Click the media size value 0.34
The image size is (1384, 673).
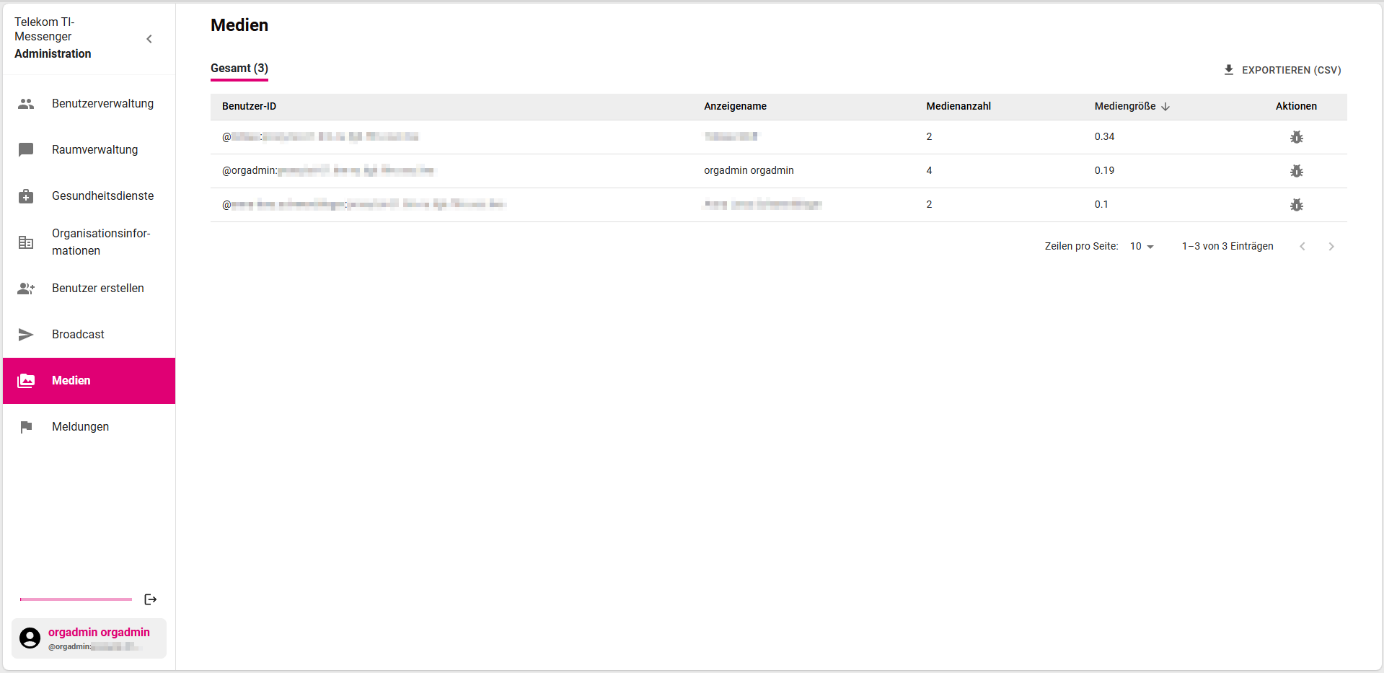pos(1105,137)
